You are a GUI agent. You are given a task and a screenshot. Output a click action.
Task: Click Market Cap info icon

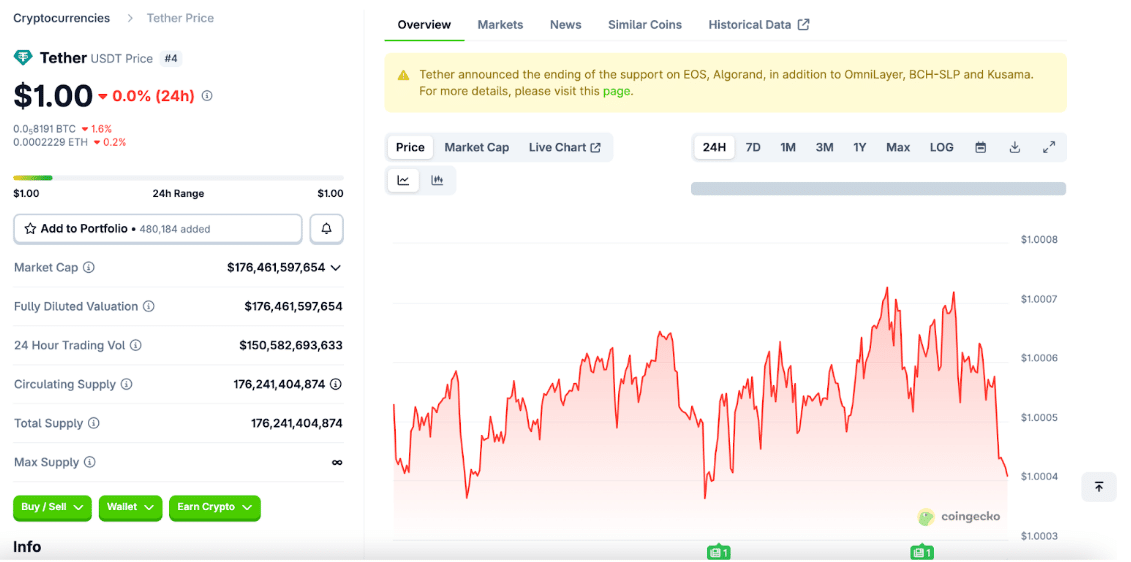click(89, 268)
